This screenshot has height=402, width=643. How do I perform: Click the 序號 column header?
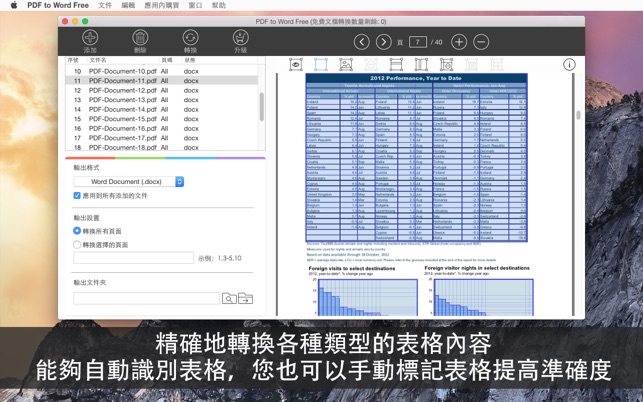tap(73, 60)
